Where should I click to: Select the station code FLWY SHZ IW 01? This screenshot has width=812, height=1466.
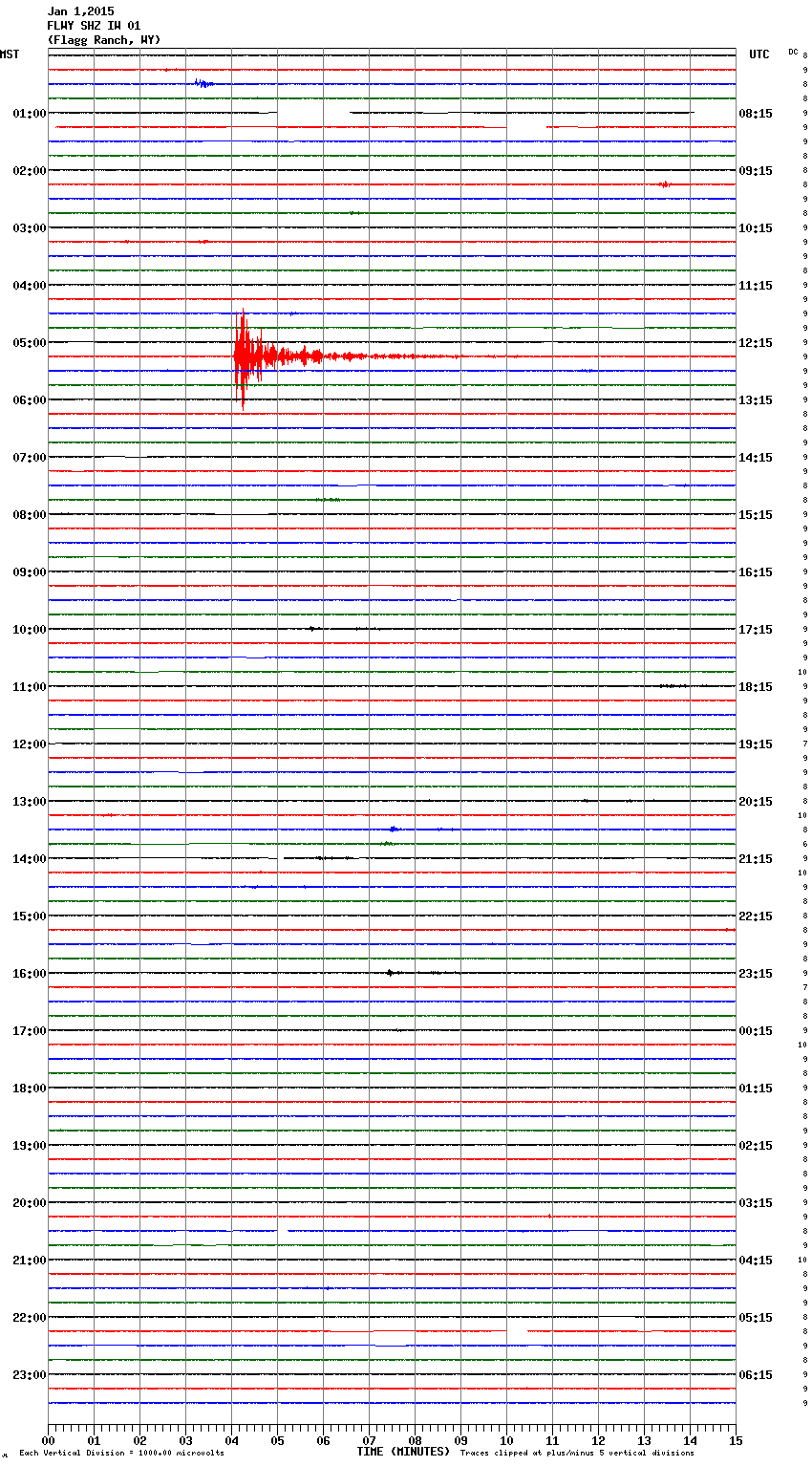(94, 26)
